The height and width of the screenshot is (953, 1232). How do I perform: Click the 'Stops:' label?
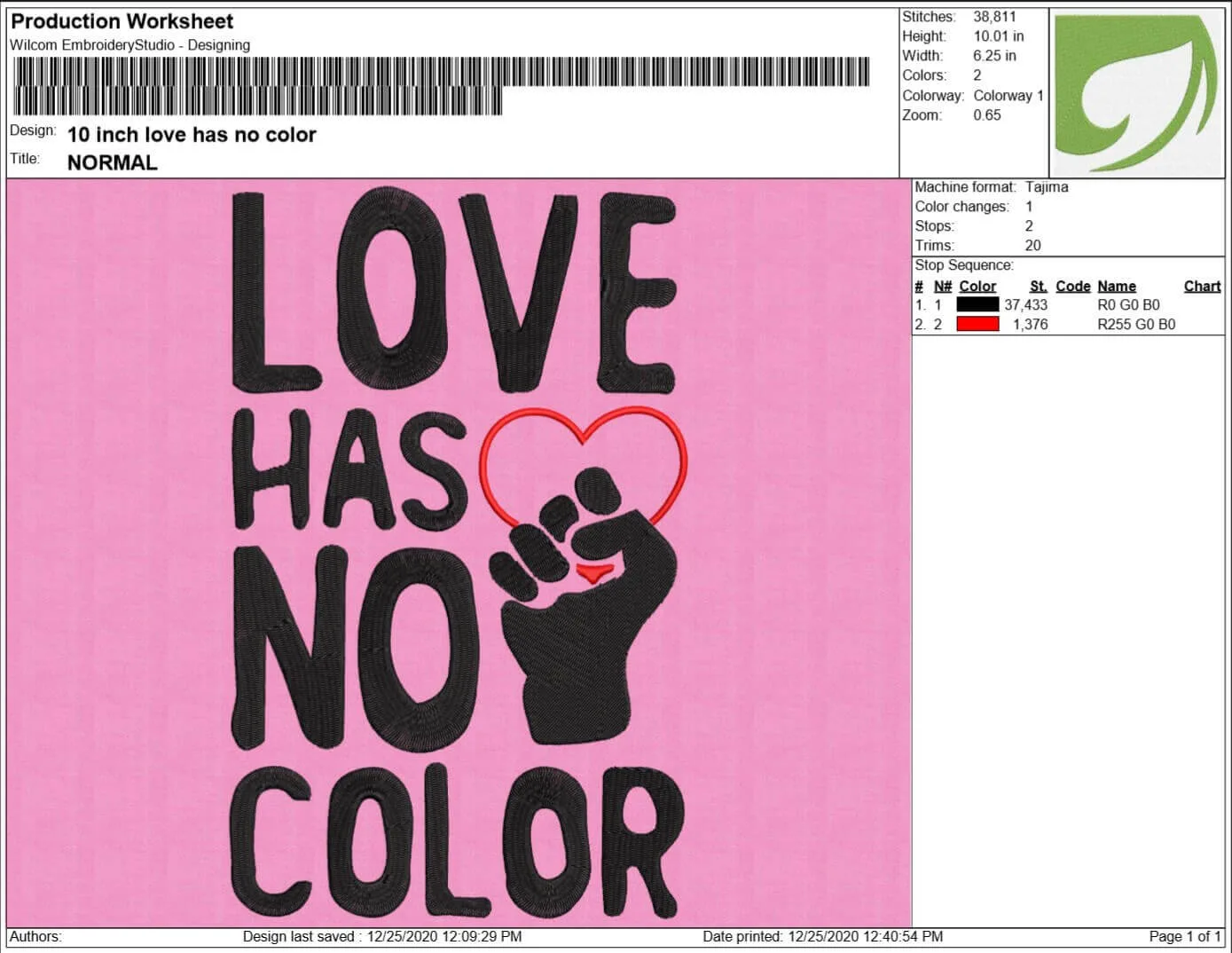coord(935,226)
